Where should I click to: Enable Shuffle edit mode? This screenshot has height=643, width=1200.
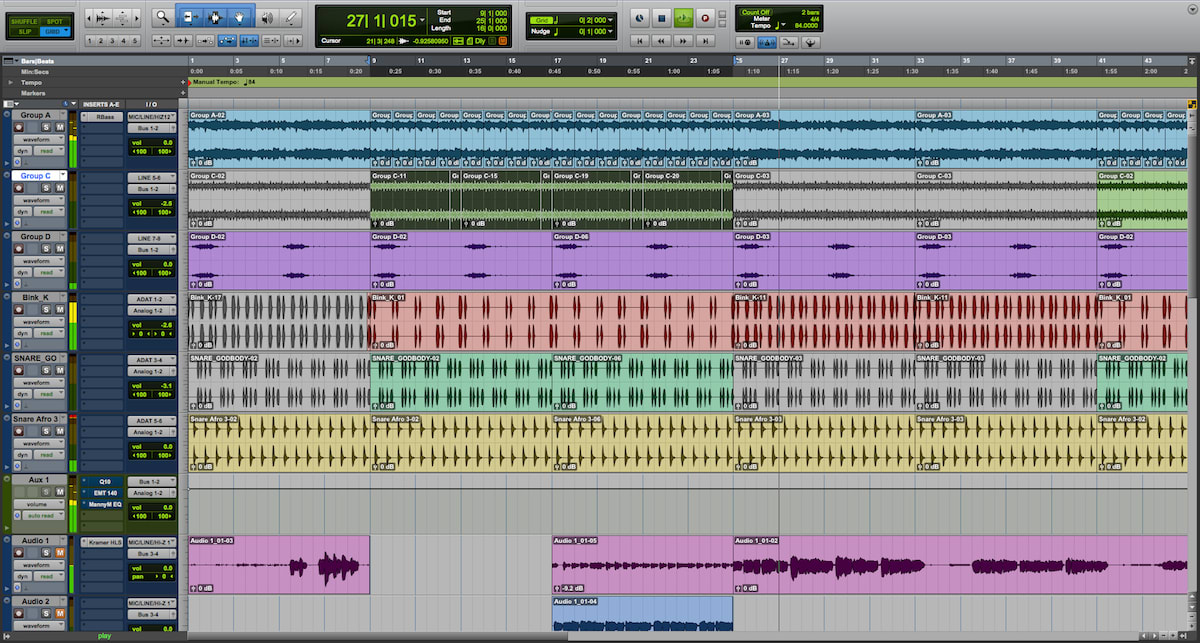[x=24, y=21]
